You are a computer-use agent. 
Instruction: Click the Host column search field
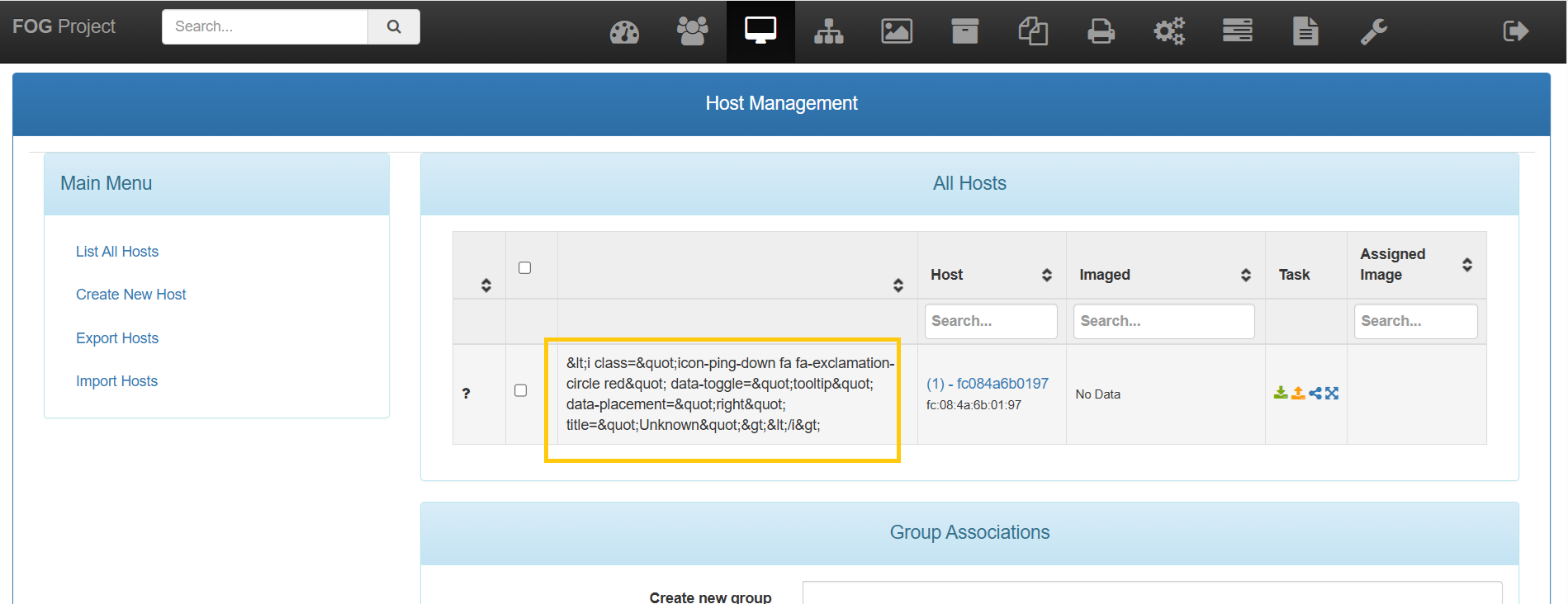(991, 321)
